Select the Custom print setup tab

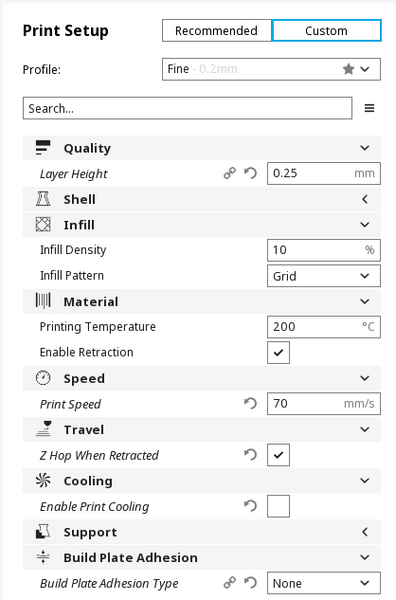326,31
